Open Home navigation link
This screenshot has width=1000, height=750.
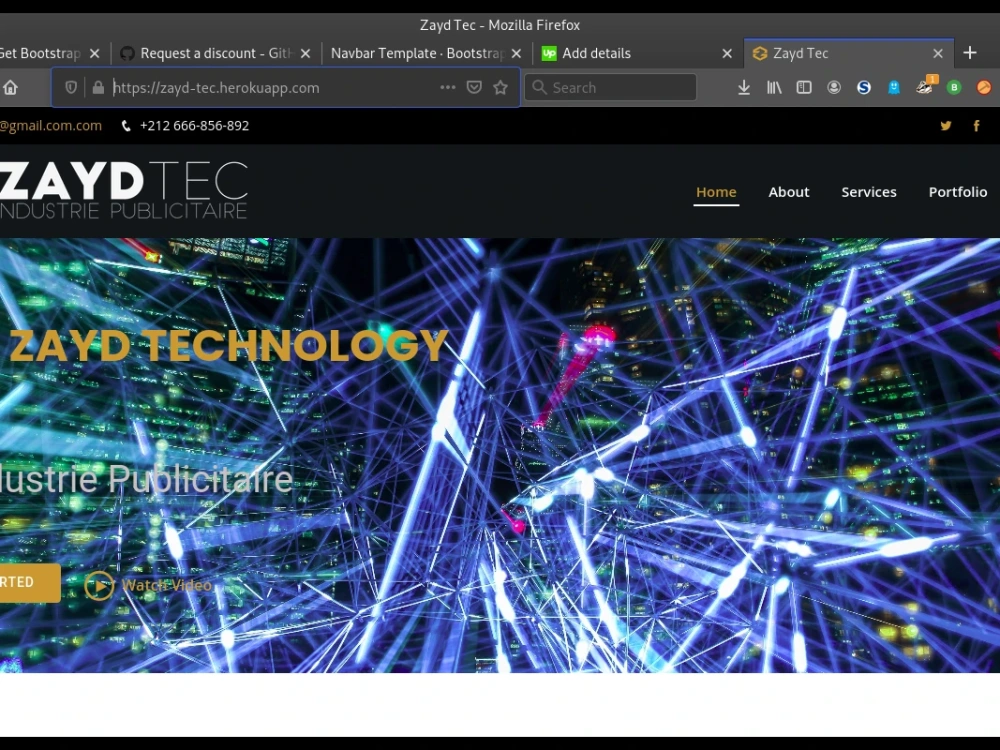click(x=716, y=192)
